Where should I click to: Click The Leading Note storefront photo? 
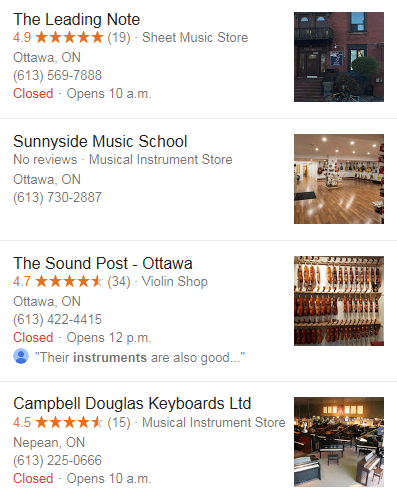pos(339,57)
